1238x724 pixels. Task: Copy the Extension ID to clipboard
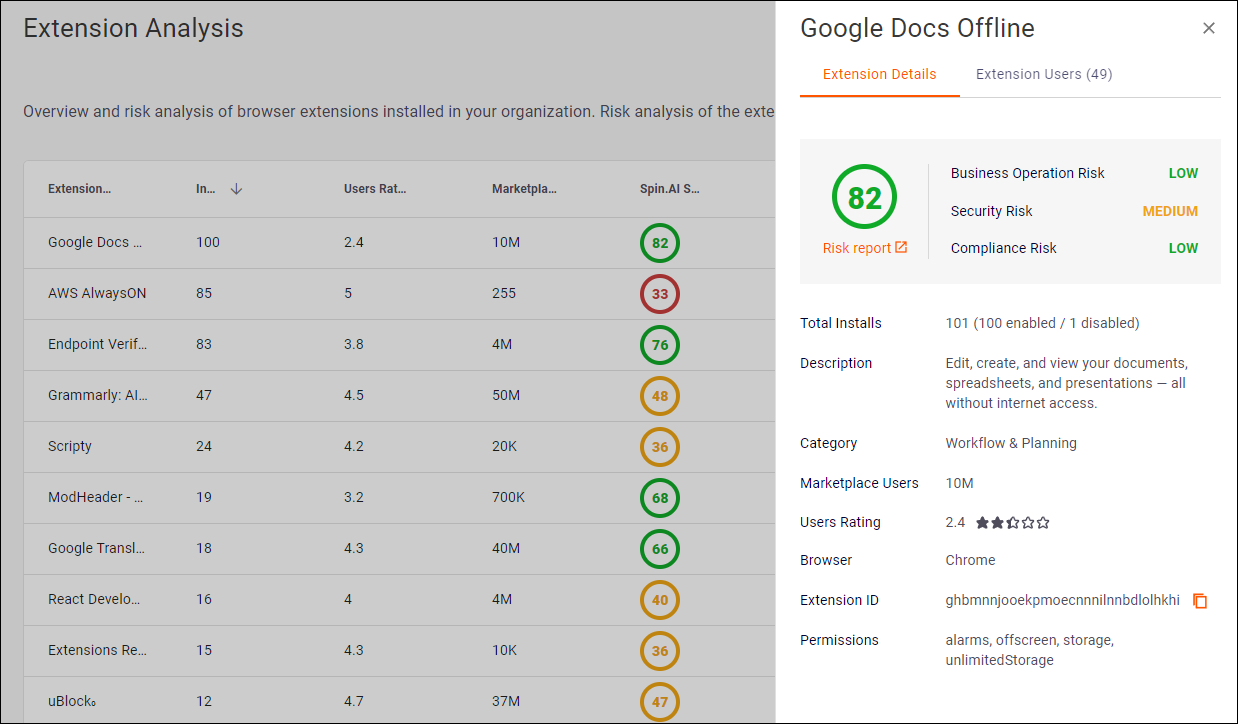pos(1200,601)
